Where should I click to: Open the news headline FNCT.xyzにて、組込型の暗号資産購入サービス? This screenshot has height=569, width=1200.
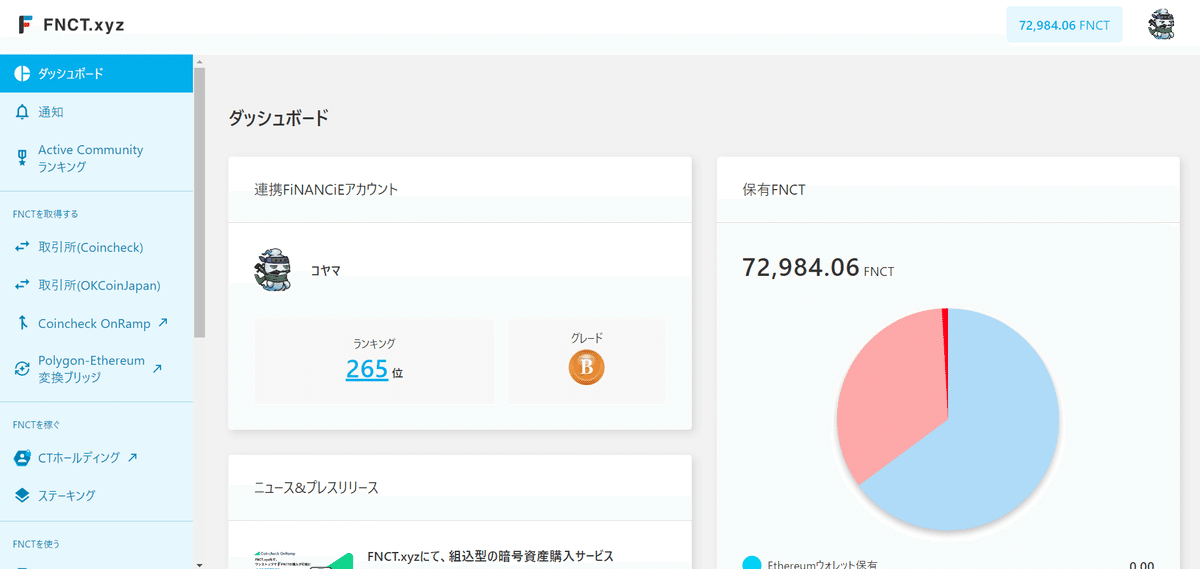point(490,556)
